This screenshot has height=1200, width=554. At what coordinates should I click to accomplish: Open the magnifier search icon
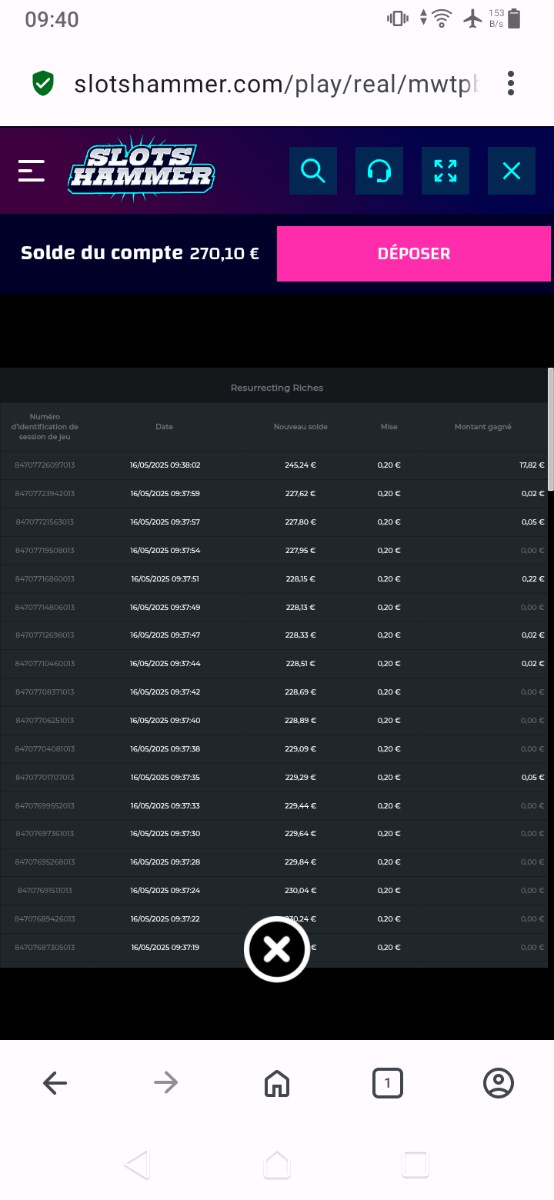[313, 171]
